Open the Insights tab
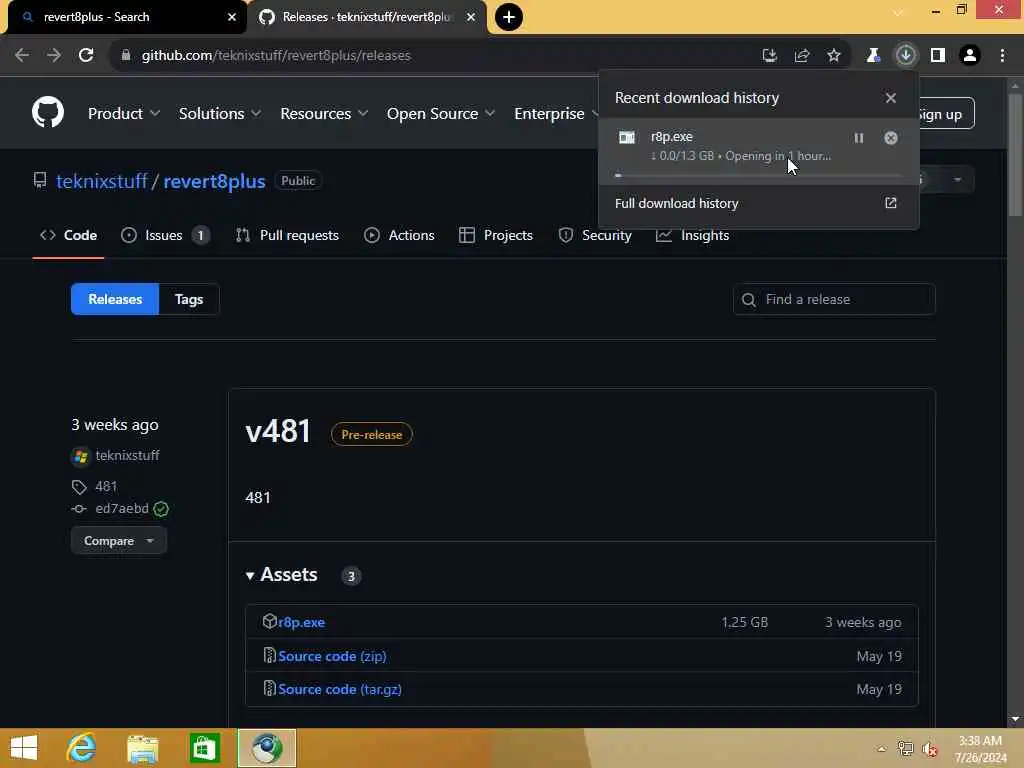1024x768 pixels. [693, 235]
